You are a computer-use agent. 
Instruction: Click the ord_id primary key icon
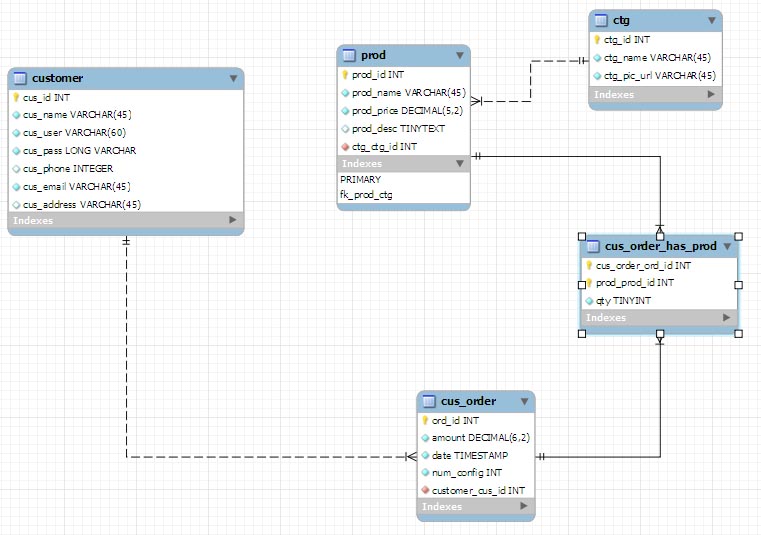click(x=425, y=420)
